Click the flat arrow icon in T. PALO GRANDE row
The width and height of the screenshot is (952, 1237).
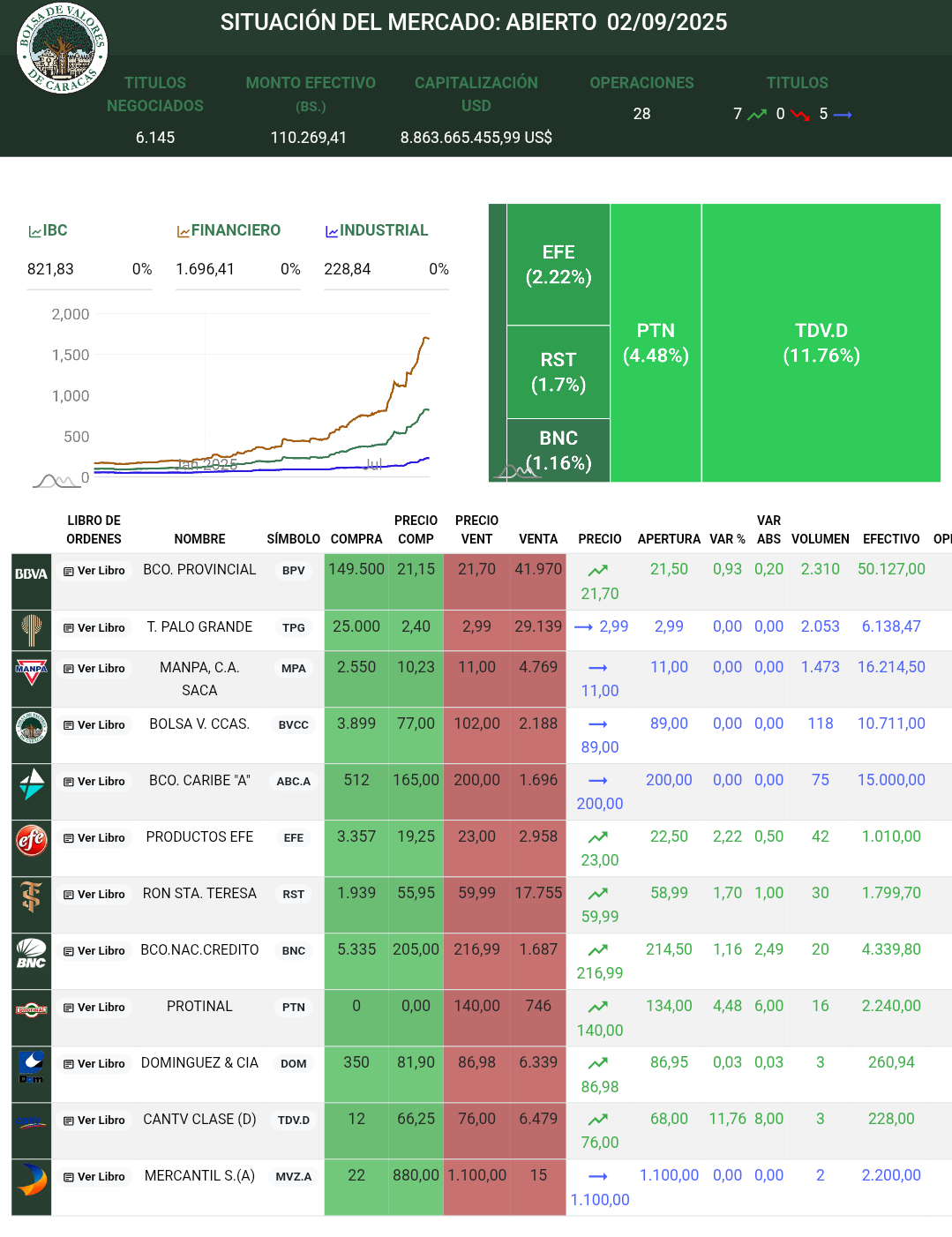[583, 627]
